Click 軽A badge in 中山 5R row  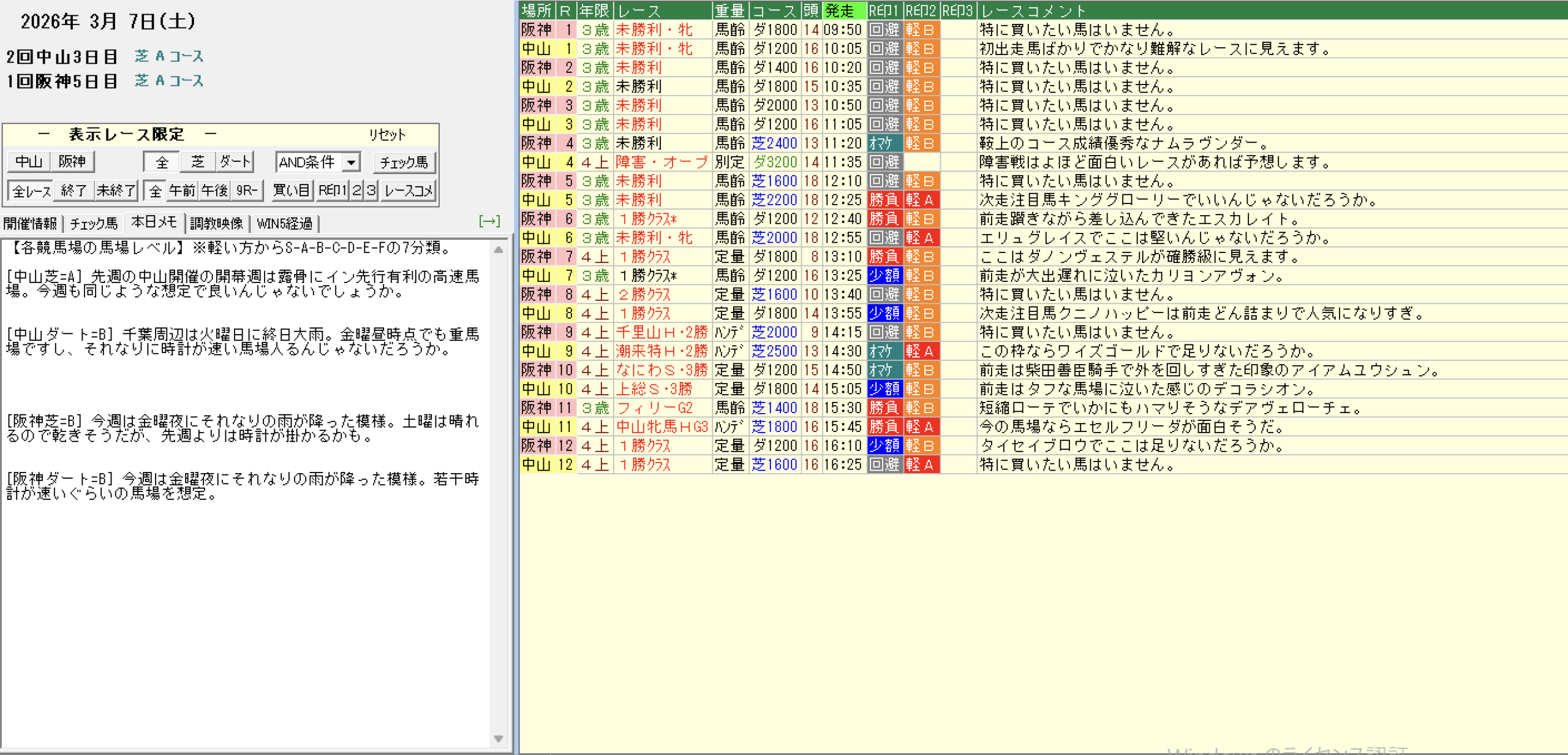(x=921, y=200)
